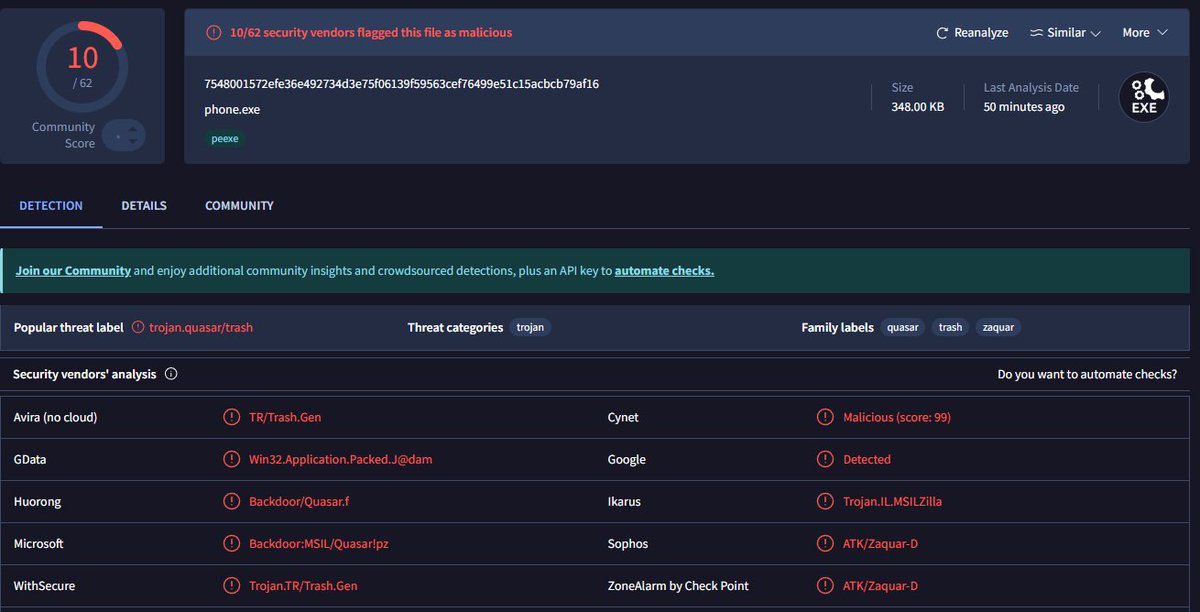Viewport: 1200px width, 612px height.
Task: Click the Malicious (score: 99) result text
Action: [897, 417]
